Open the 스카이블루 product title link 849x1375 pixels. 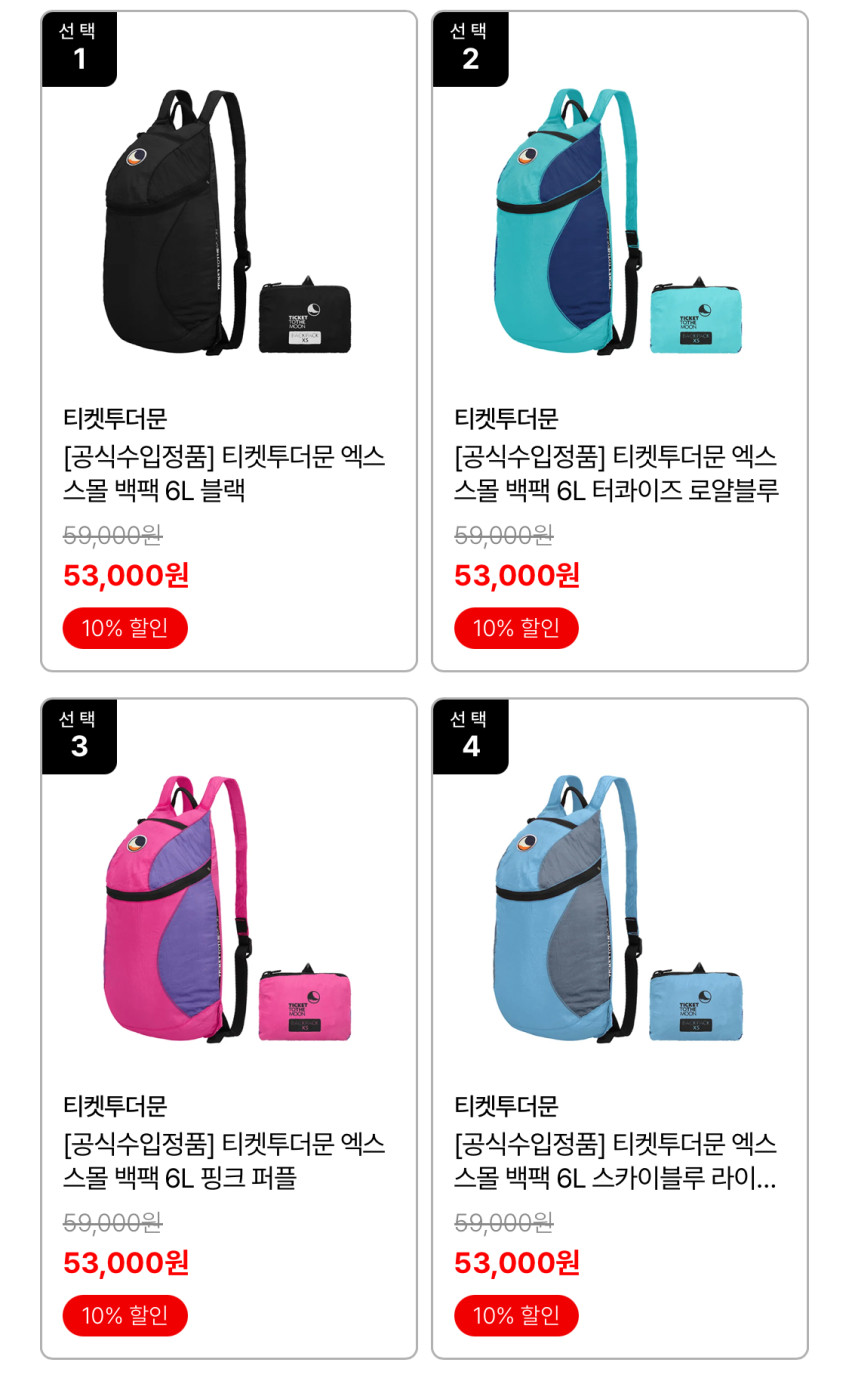[x=616, y=1161]
